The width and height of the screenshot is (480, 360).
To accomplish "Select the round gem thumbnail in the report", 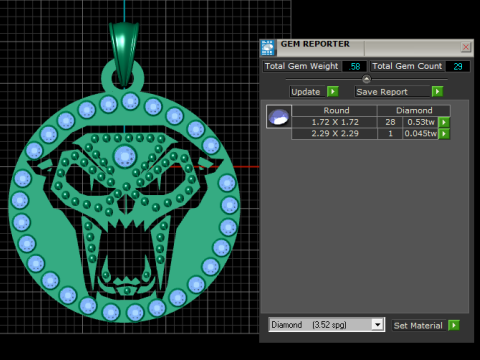I will pos(279,116).
